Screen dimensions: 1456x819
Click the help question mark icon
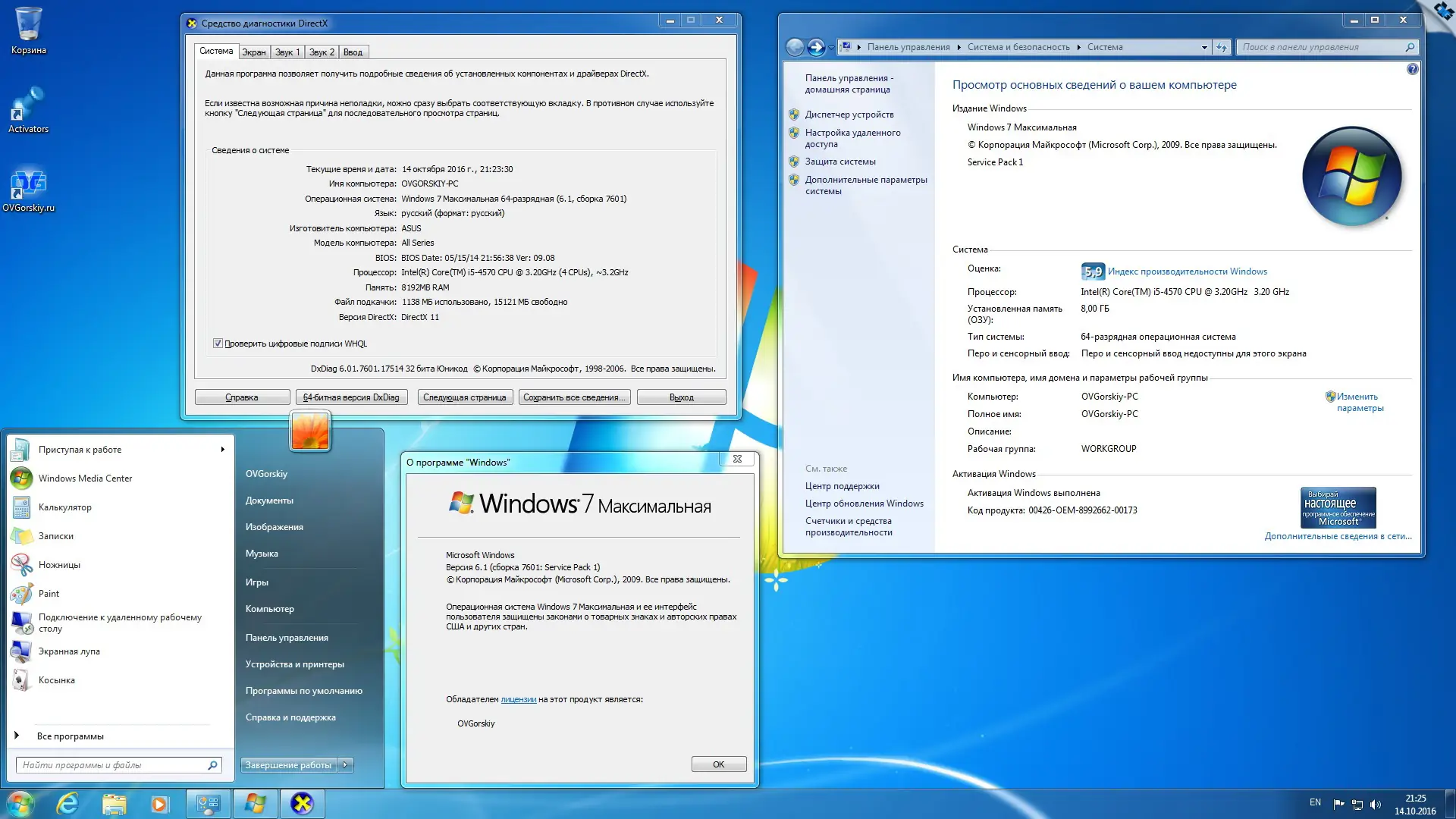pyautogui.click(x=1412, y=69)
